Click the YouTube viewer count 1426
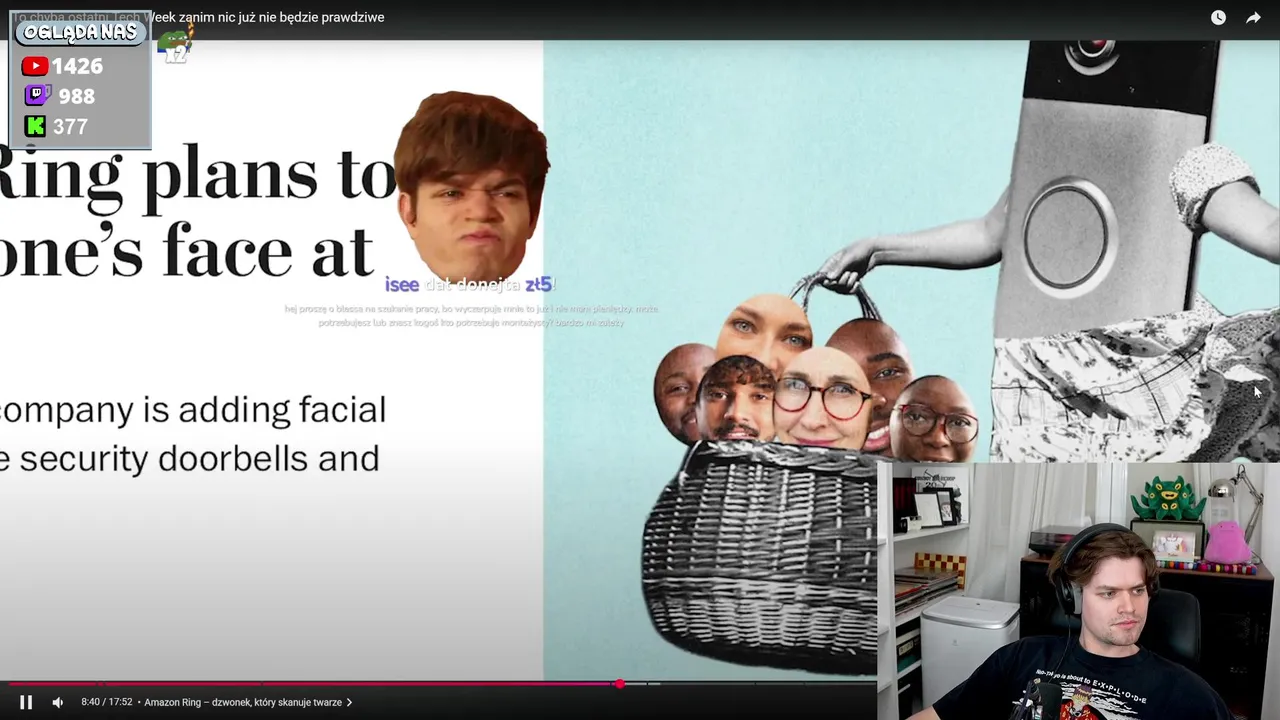The height and width of the screenshot is (720, 1280). (x=77, y=66)
